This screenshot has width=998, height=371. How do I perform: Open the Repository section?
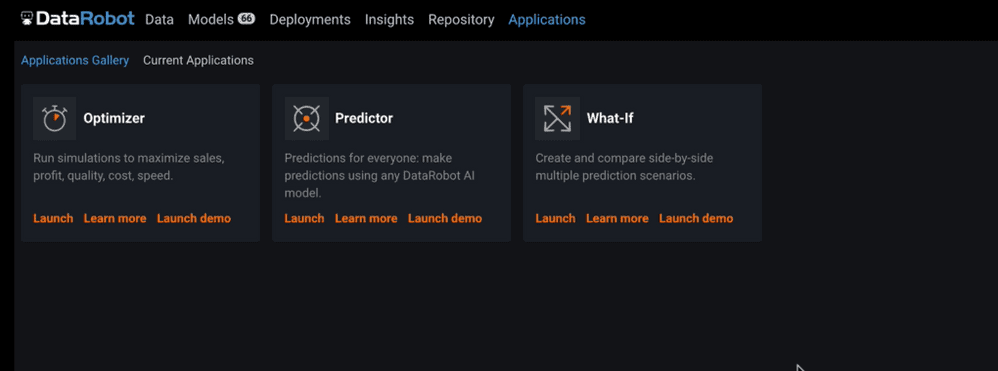[x=461, y=20]
